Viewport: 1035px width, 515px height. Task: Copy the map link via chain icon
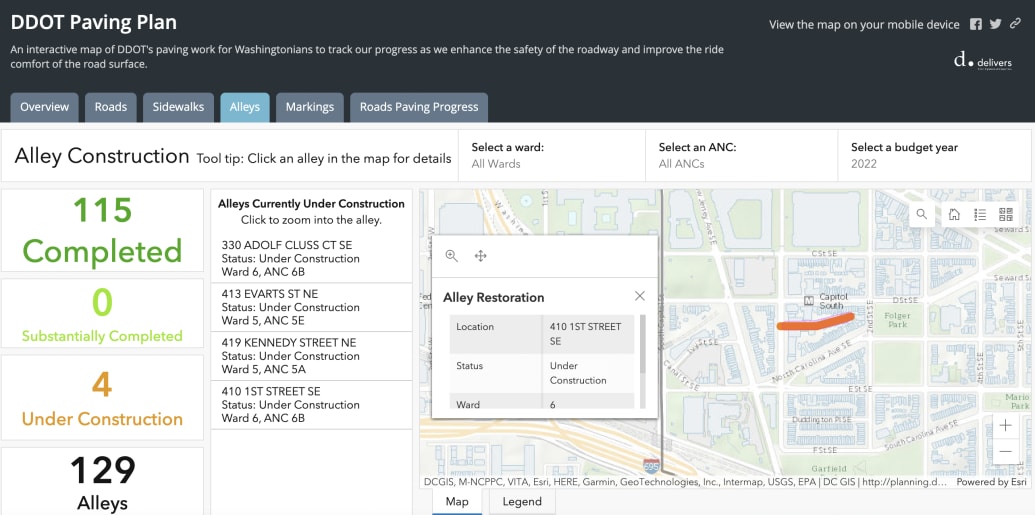click(x=1016, y=25)
